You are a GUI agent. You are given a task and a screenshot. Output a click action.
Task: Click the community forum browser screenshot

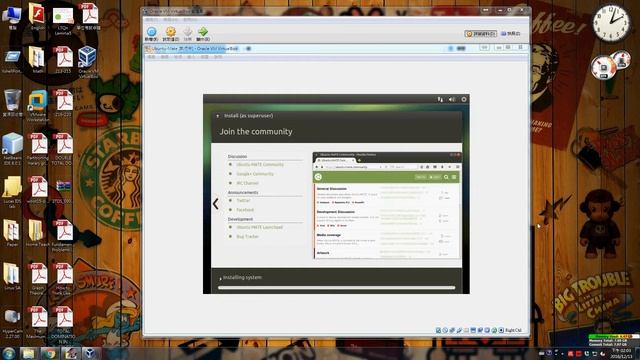387,205
